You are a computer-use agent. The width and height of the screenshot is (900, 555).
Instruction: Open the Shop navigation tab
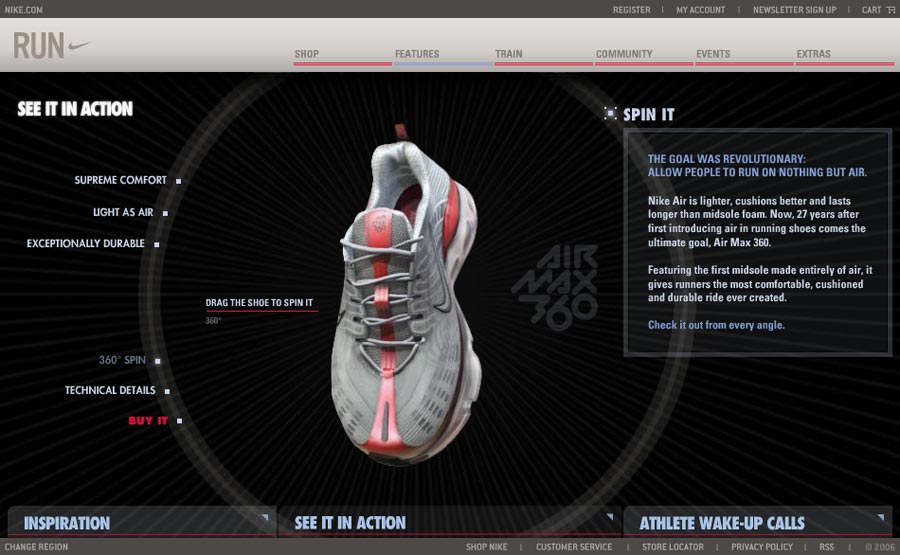point(307,54)
